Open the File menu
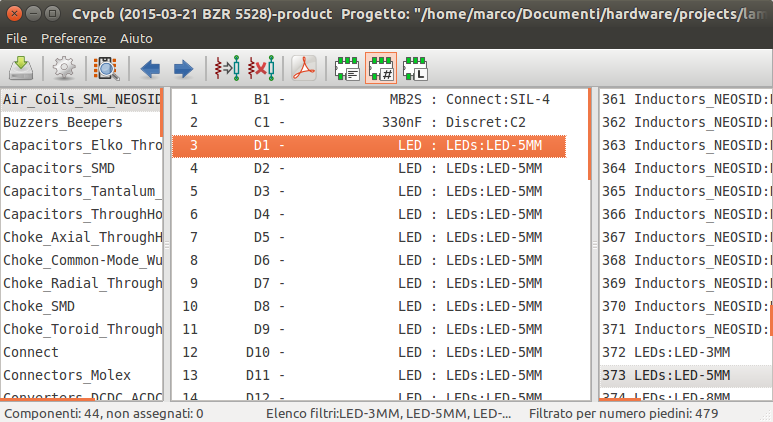Viewport: 773px width, 422px height. point(16,38)
